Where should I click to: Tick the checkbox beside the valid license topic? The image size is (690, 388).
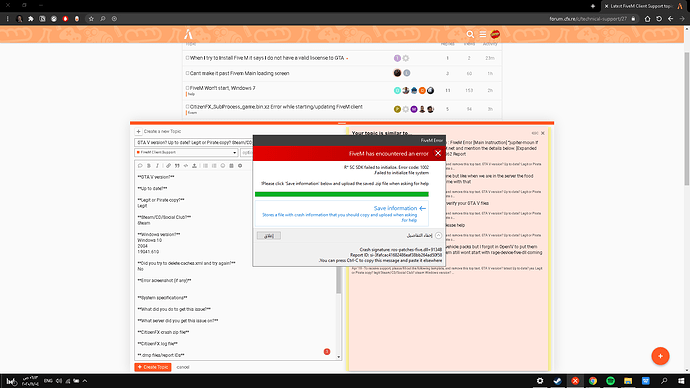pyautogui.click(x=187, y=58)
